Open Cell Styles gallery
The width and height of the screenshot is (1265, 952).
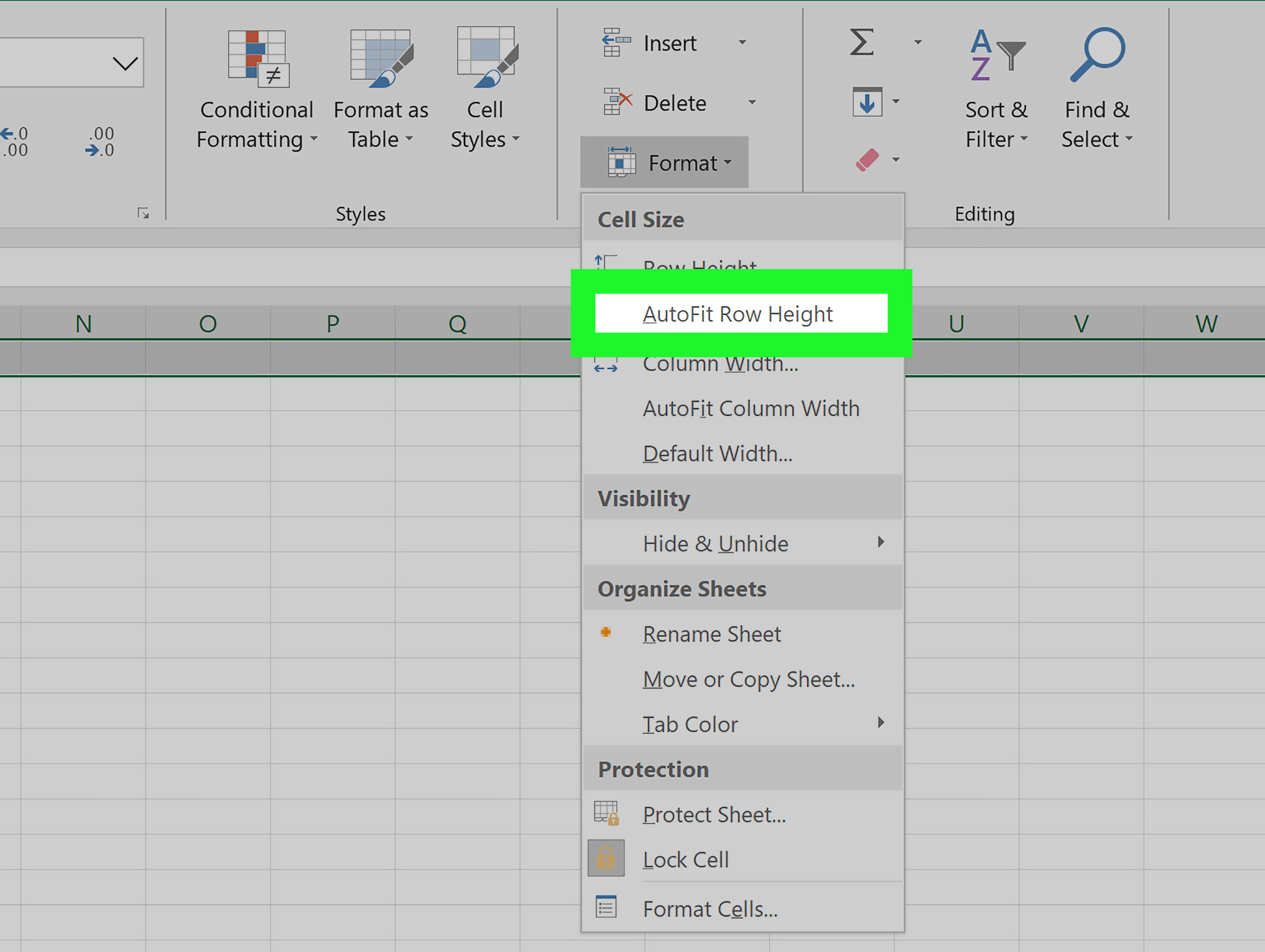point(485,90)
